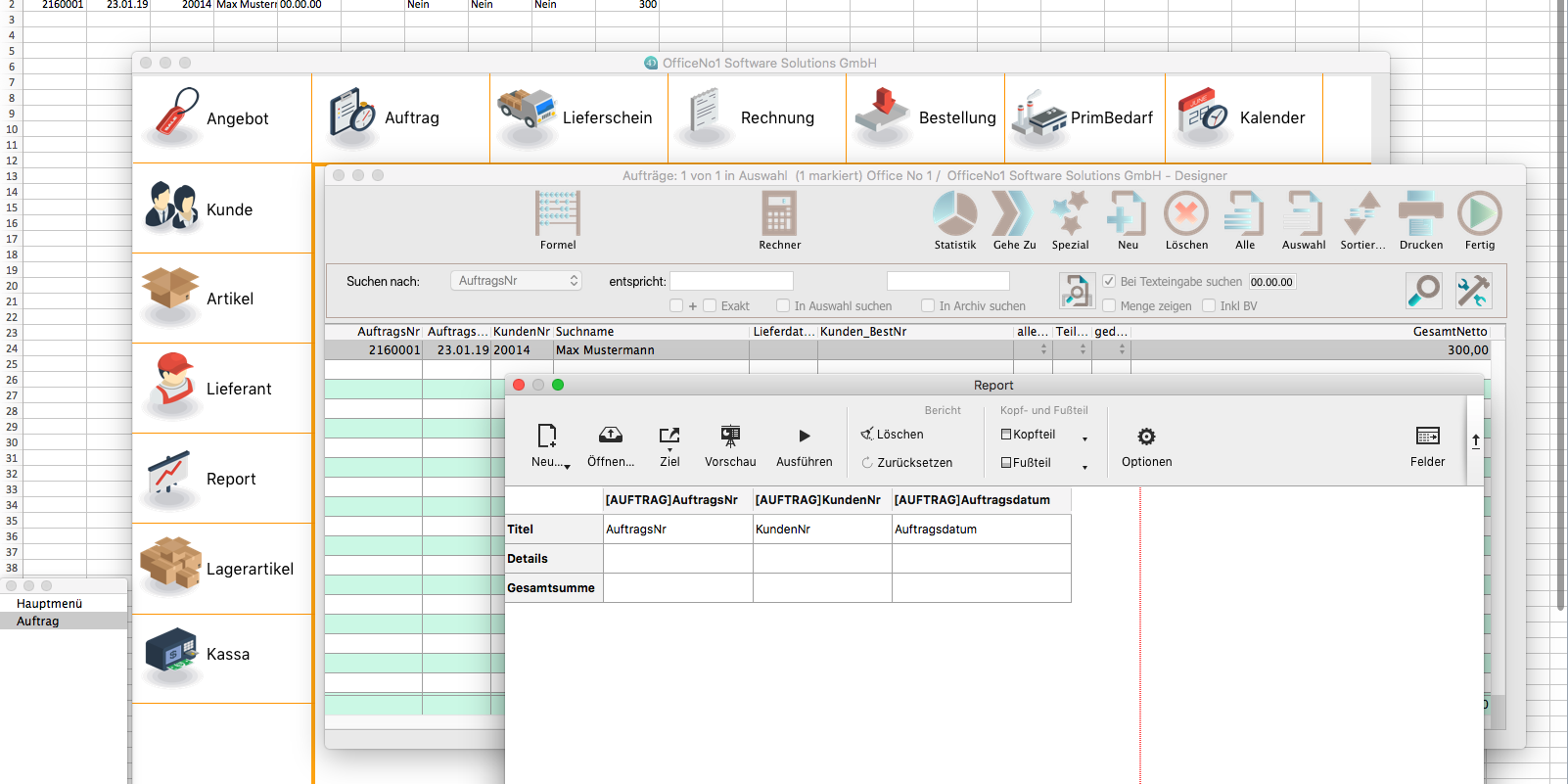The width and height of the screenshot is (1568, 784).
Task: Create new report with Neu... icon
Action: click(548, 445)
